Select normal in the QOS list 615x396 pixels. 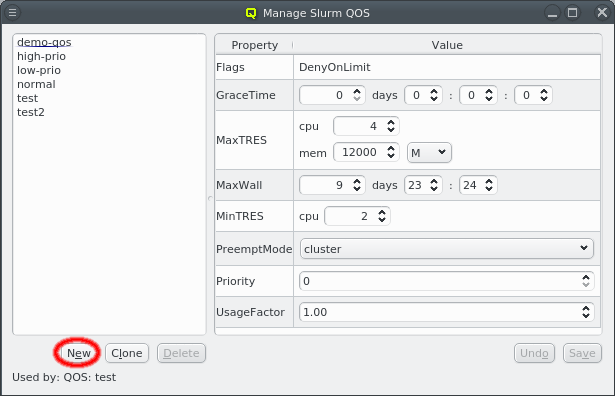coord(36,84)
